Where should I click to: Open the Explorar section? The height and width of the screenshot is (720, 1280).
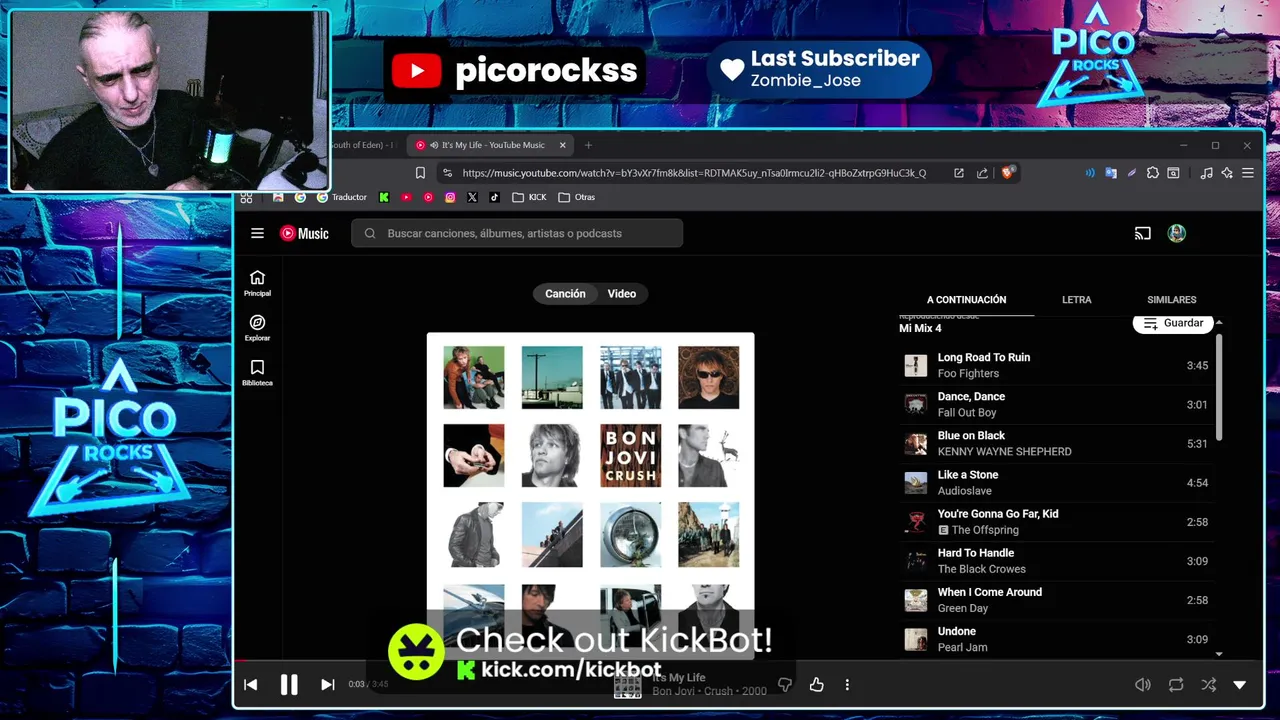pyautogui.click(x=257, y=328)
